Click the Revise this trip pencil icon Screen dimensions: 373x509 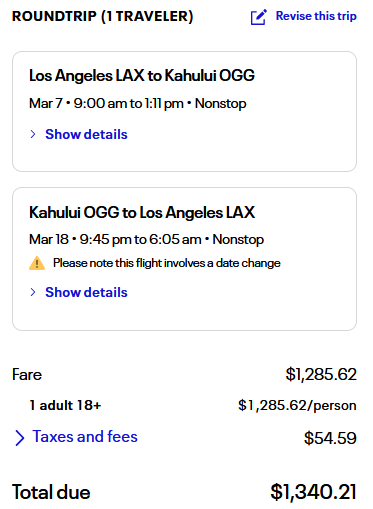coord(259,17)
